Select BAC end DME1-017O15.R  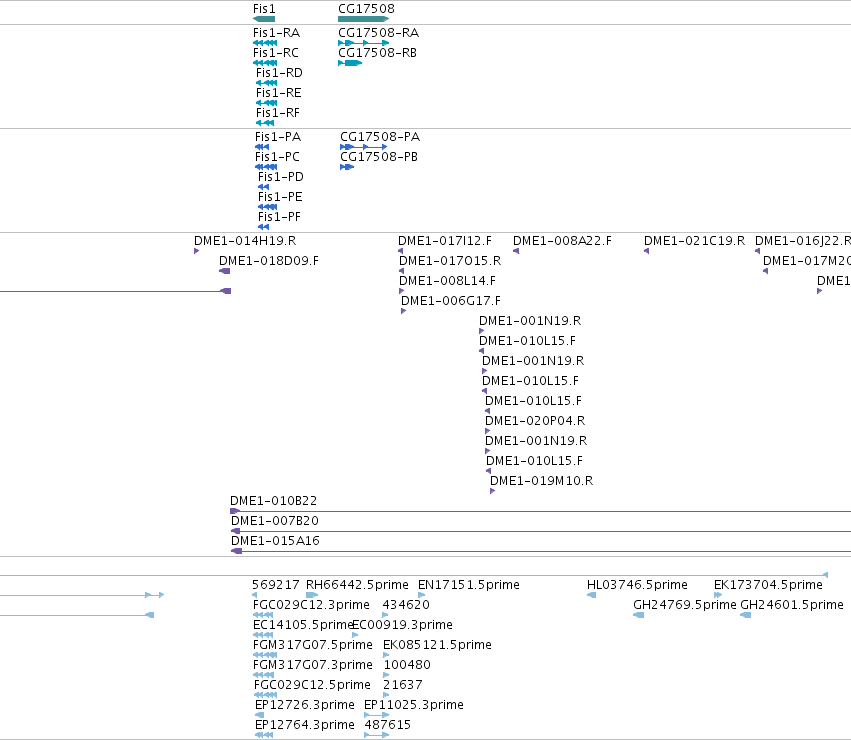[450, 261]
